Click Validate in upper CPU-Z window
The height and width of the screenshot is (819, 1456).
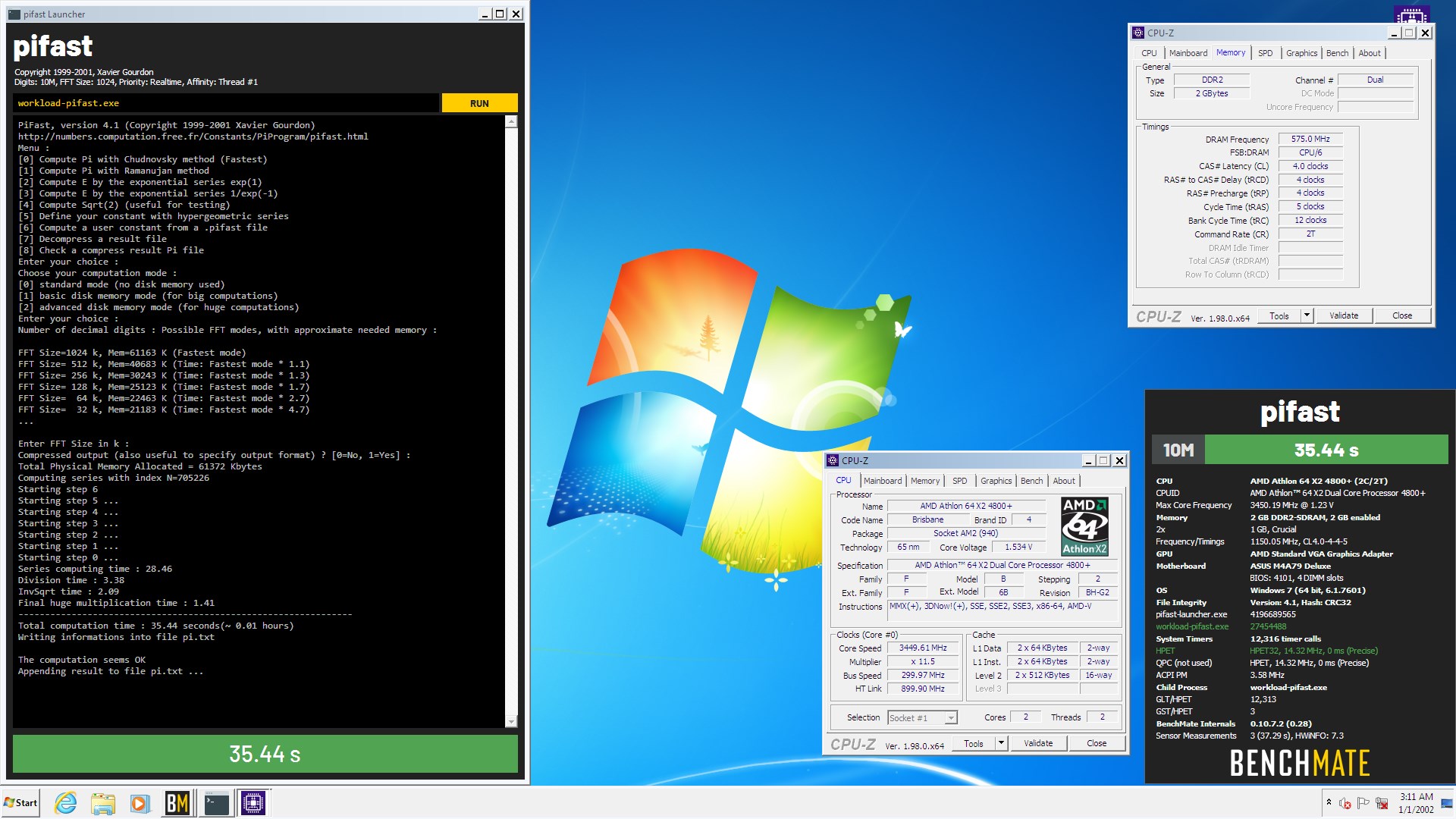tap(1344, 316)
